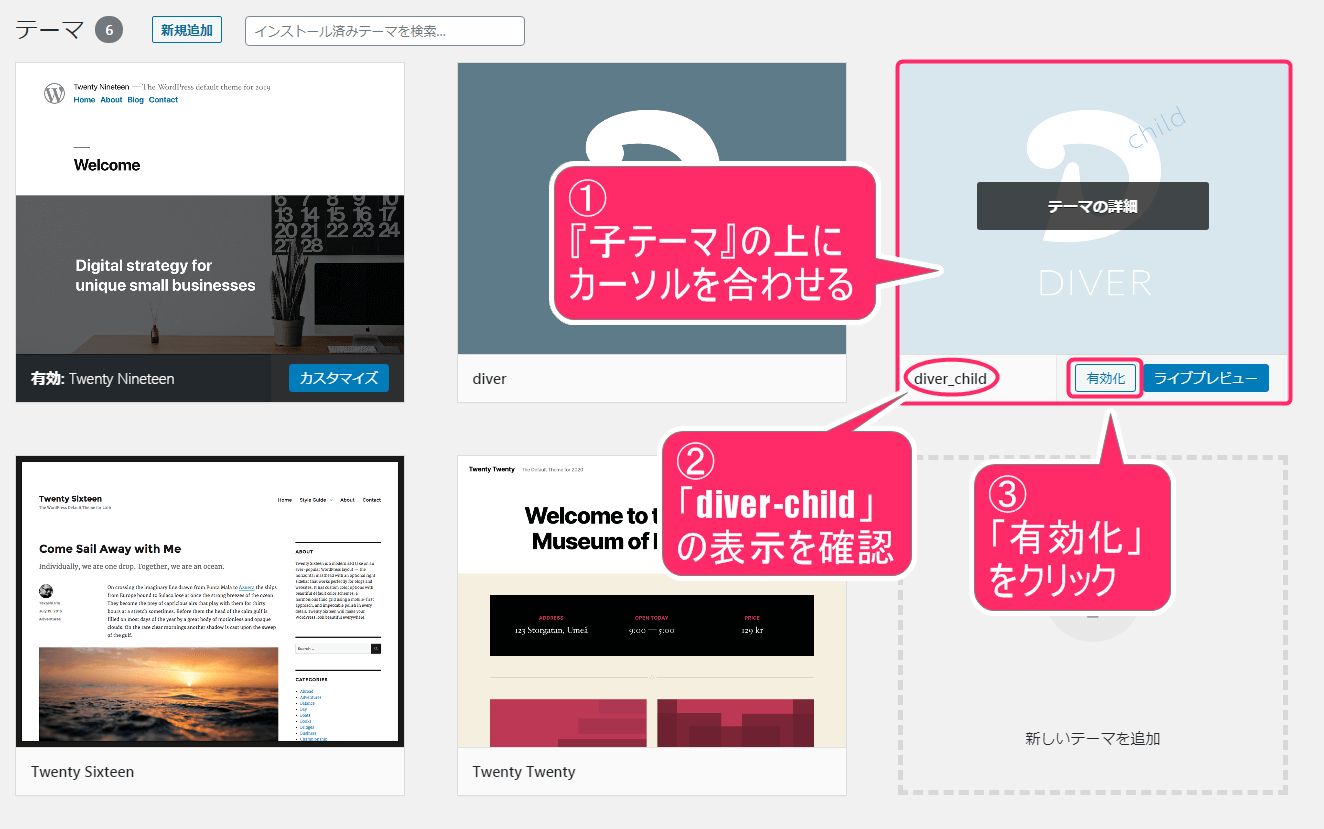
Task: Select the Twenty Sixteen theme thumbnail
Action: 210,600
